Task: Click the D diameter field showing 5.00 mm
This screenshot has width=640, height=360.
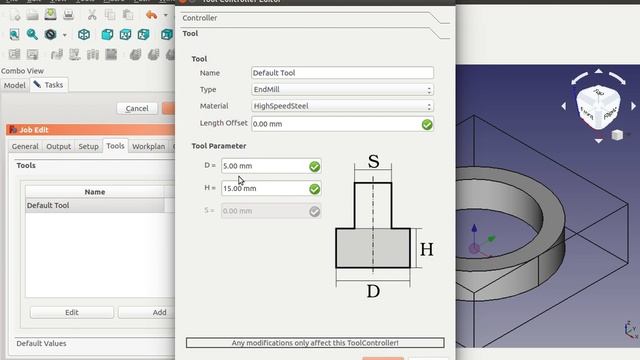Action: click(271, 166)
